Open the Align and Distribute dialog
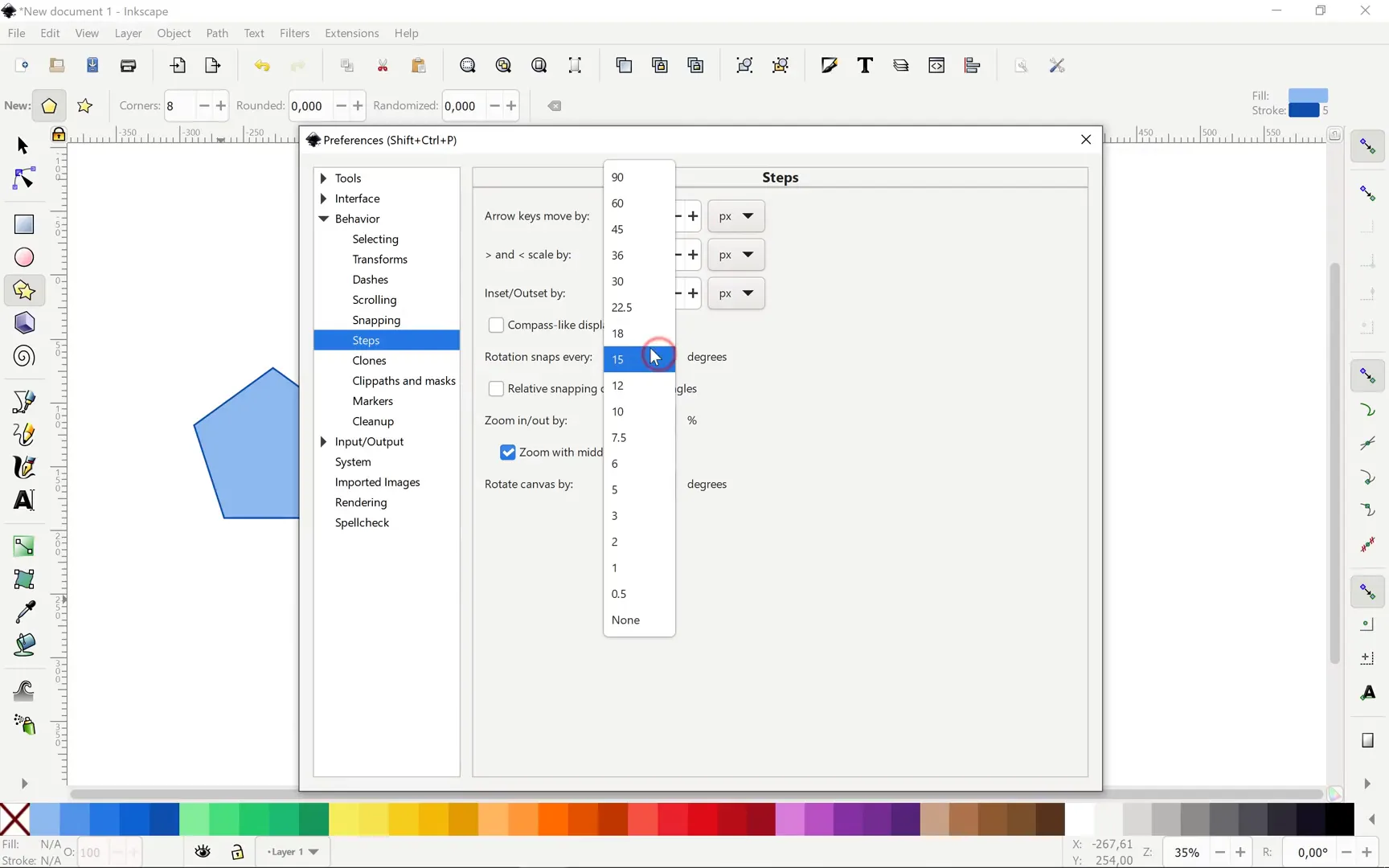Image resolution: width=1389 pixels, height=868 pixels. point(973,65)
